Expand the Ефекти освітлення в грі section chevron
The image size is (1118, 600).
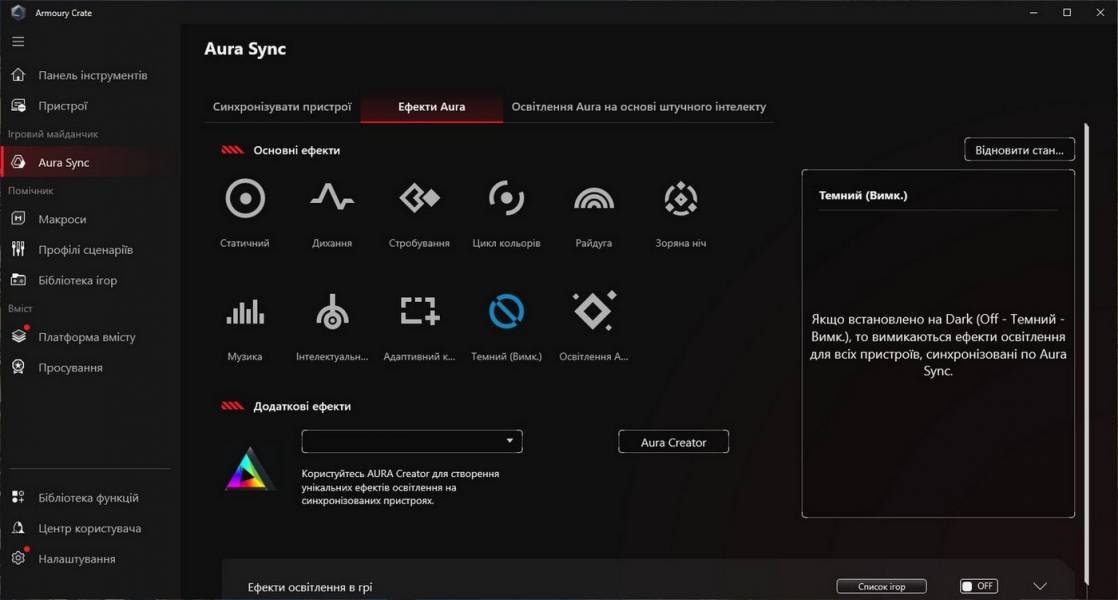pos(1040,586)
